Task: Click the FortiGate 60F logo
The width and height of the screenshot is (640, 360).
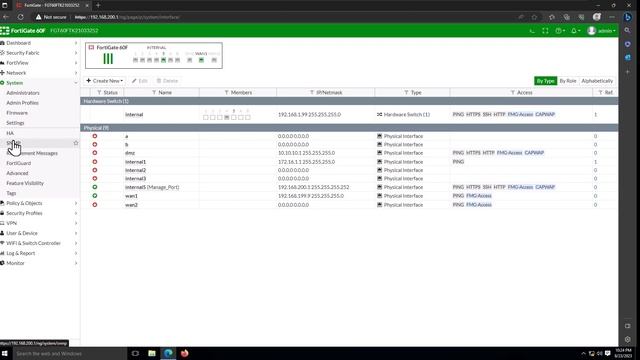Action: pos(22,31)
